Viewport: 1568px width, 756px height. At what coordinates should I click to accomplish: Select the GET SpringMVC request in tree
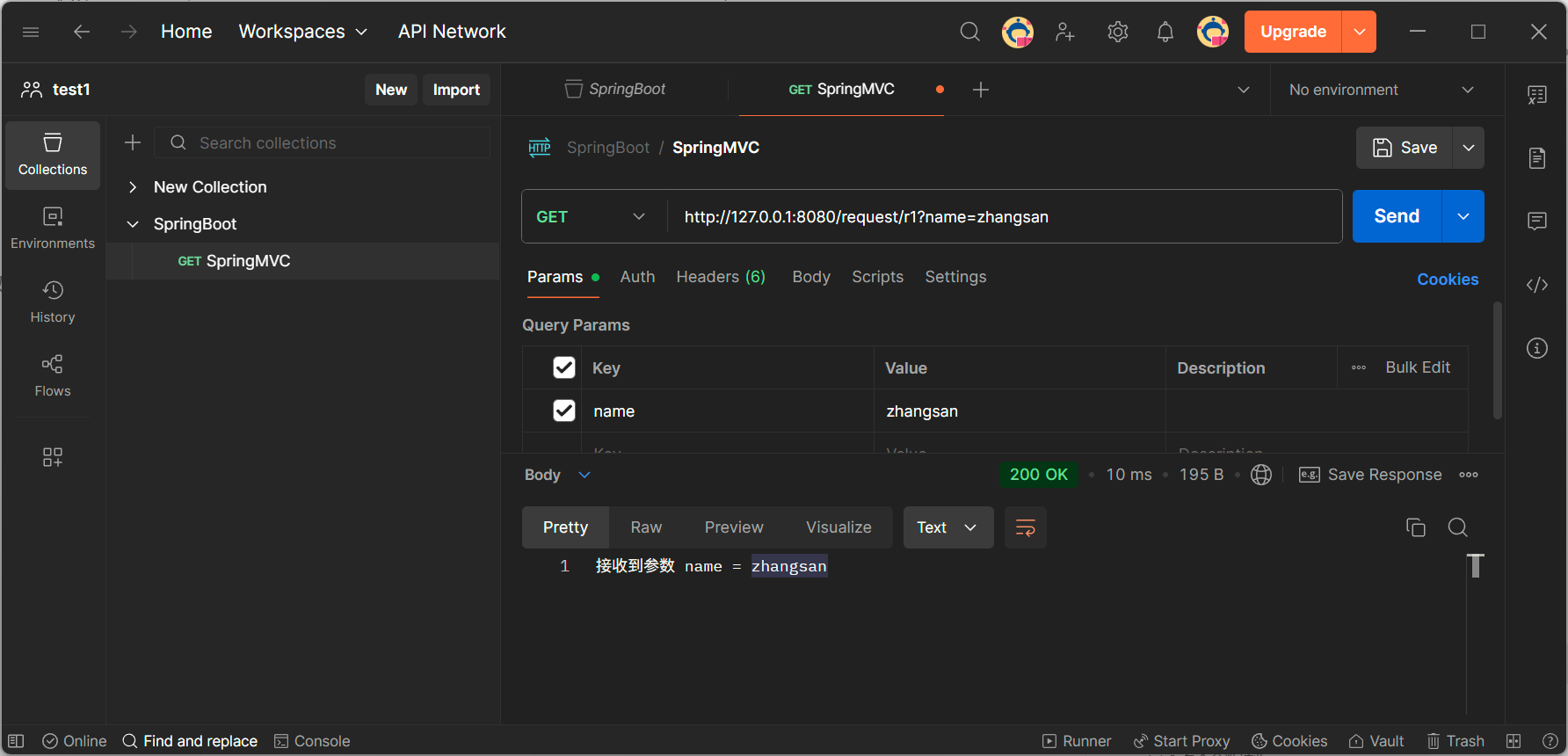[302, 261]
